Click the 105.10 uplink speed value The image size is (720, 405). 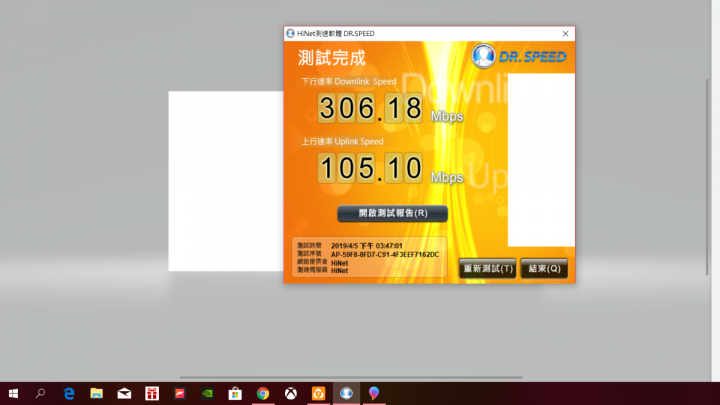pos(370,168)
